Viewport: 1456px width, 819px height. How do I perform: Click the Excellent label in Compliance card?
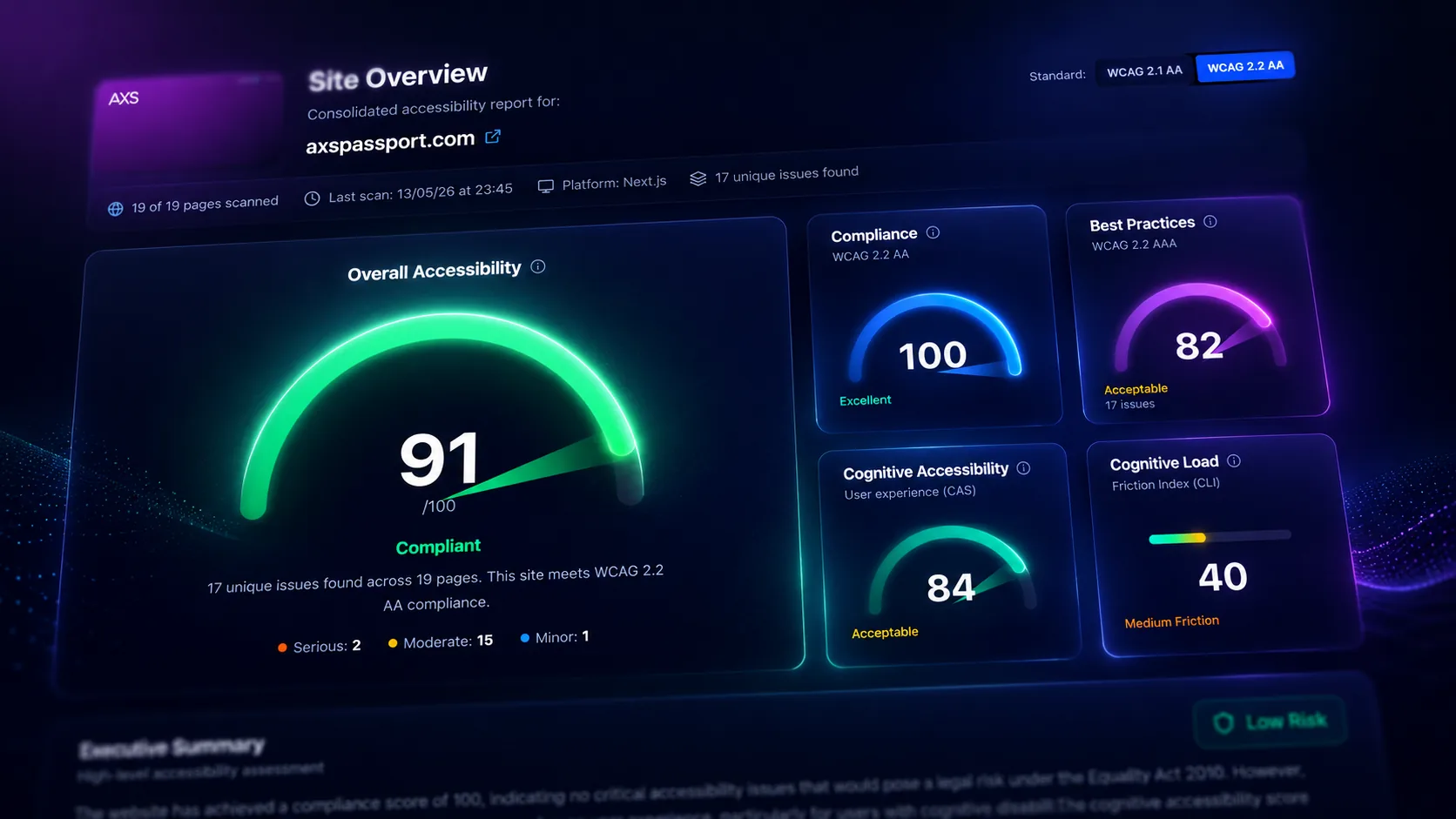click(865, 400)
